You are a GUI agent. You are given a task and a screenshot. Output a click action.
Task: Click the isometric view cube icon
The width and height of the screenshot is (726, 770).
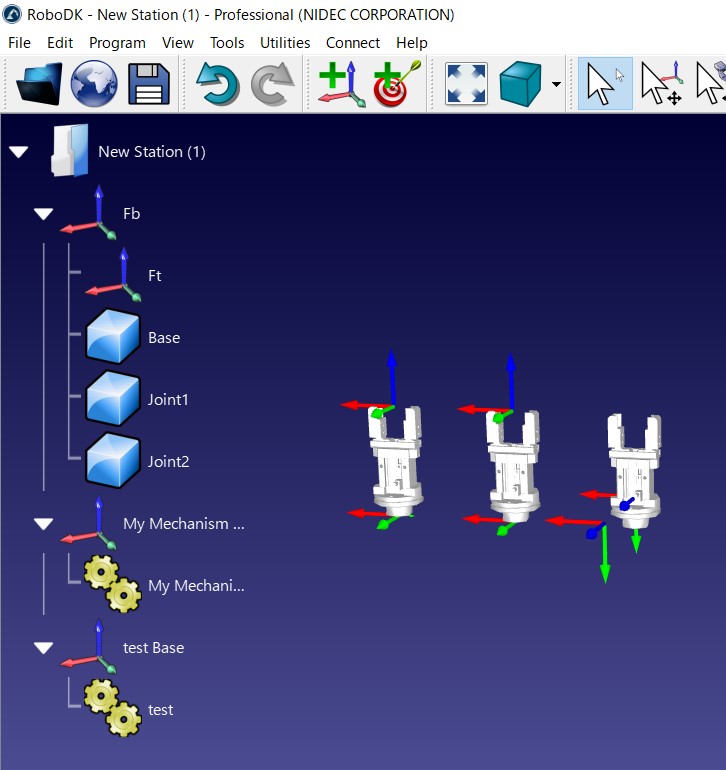tap(520, 84)
